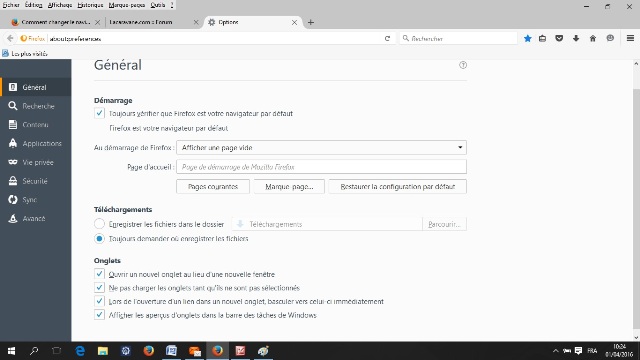This screenshot has height=360, width=640.
Task: Open the Action Center notification icon
Action: pyautogui.click(x=578, y=351)
